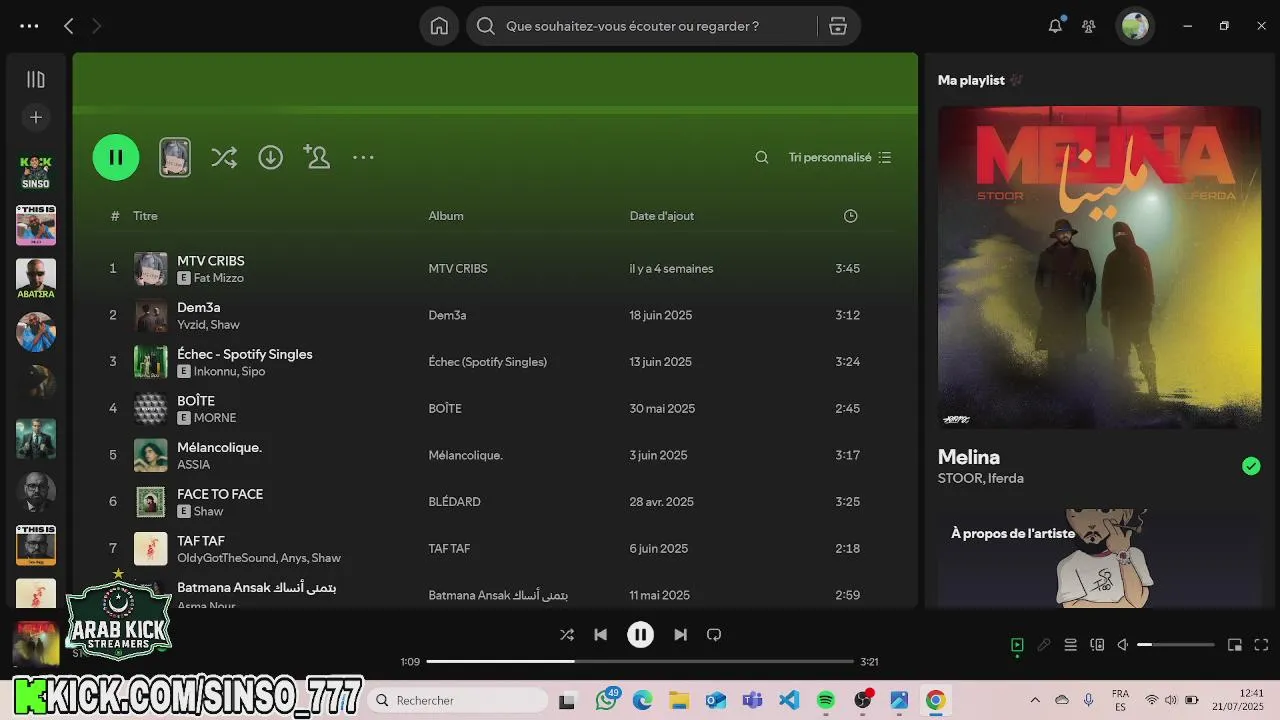
Task: Seek within the song progress bar
Action: coord(640,661)
